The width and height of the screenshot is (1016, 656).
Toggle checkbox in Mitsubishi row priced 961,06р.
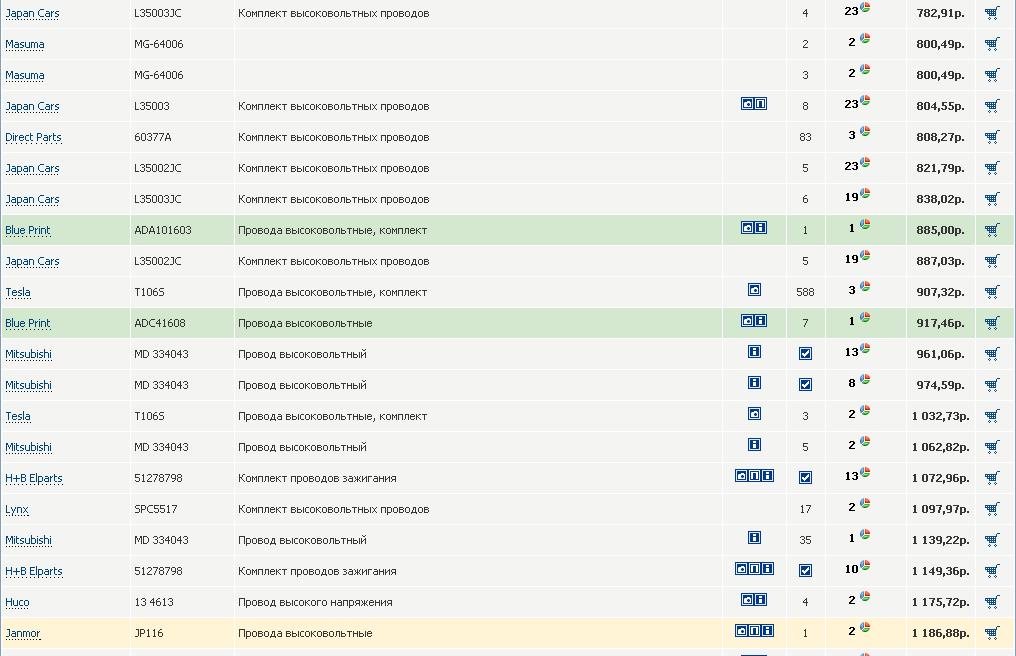pos(805,354)
